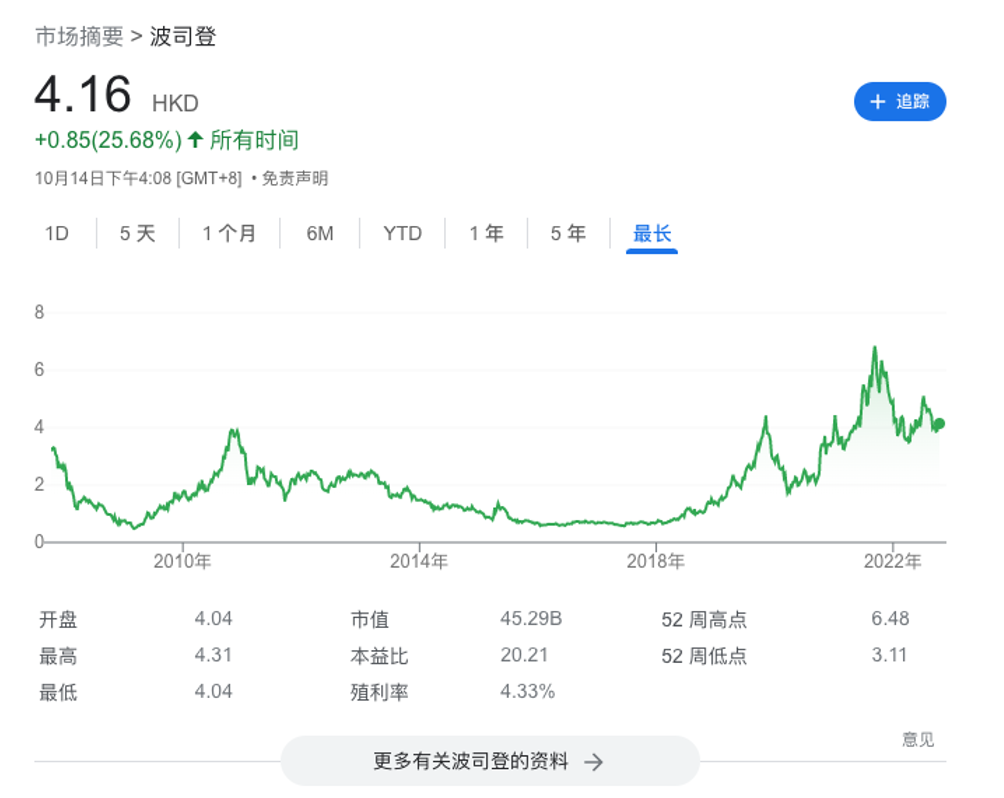Select the 1 个月 range tab
The image size is (1004, 798).
pyautogui.click(x=229, y=233)
